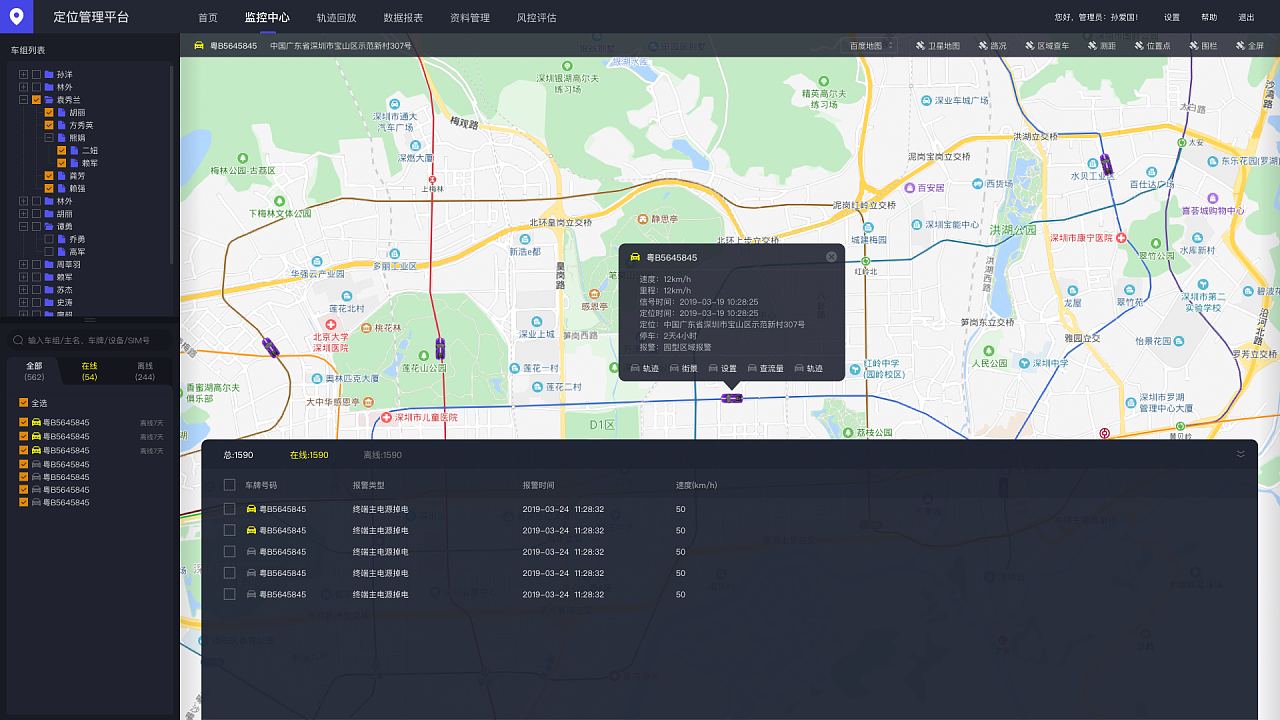
Task: Open the 风控评估 menu
Action: click(536, 18)
